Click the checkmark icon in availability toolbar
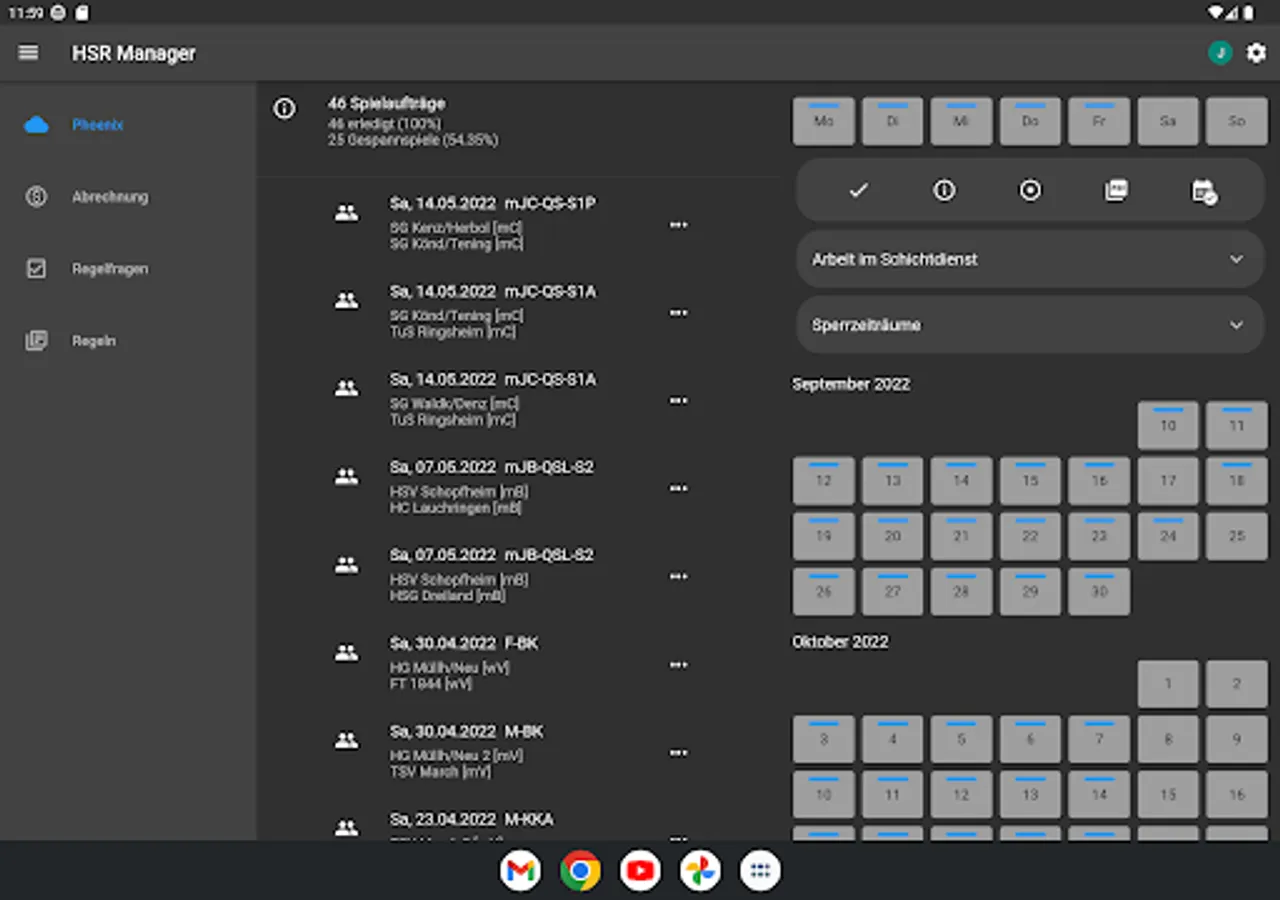The width and height of the screenshot is (1280, 900). click(x=858, y=191)
